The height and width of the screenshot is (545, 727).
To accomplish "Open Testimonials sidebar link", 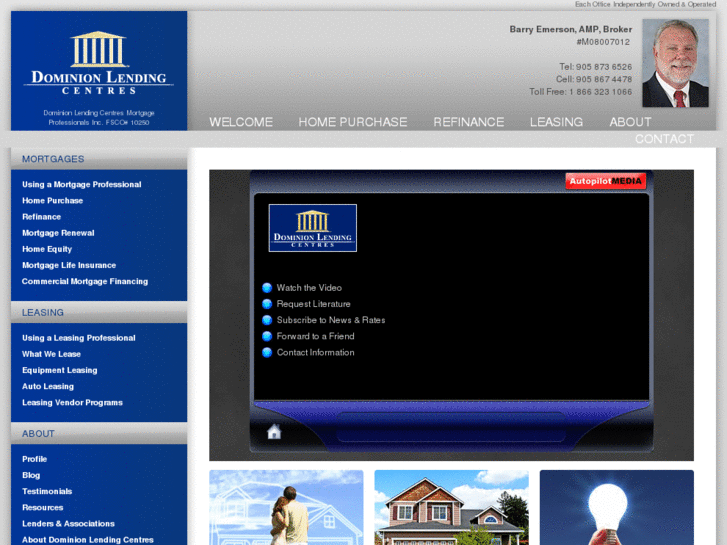I will (x=47, y=491).
